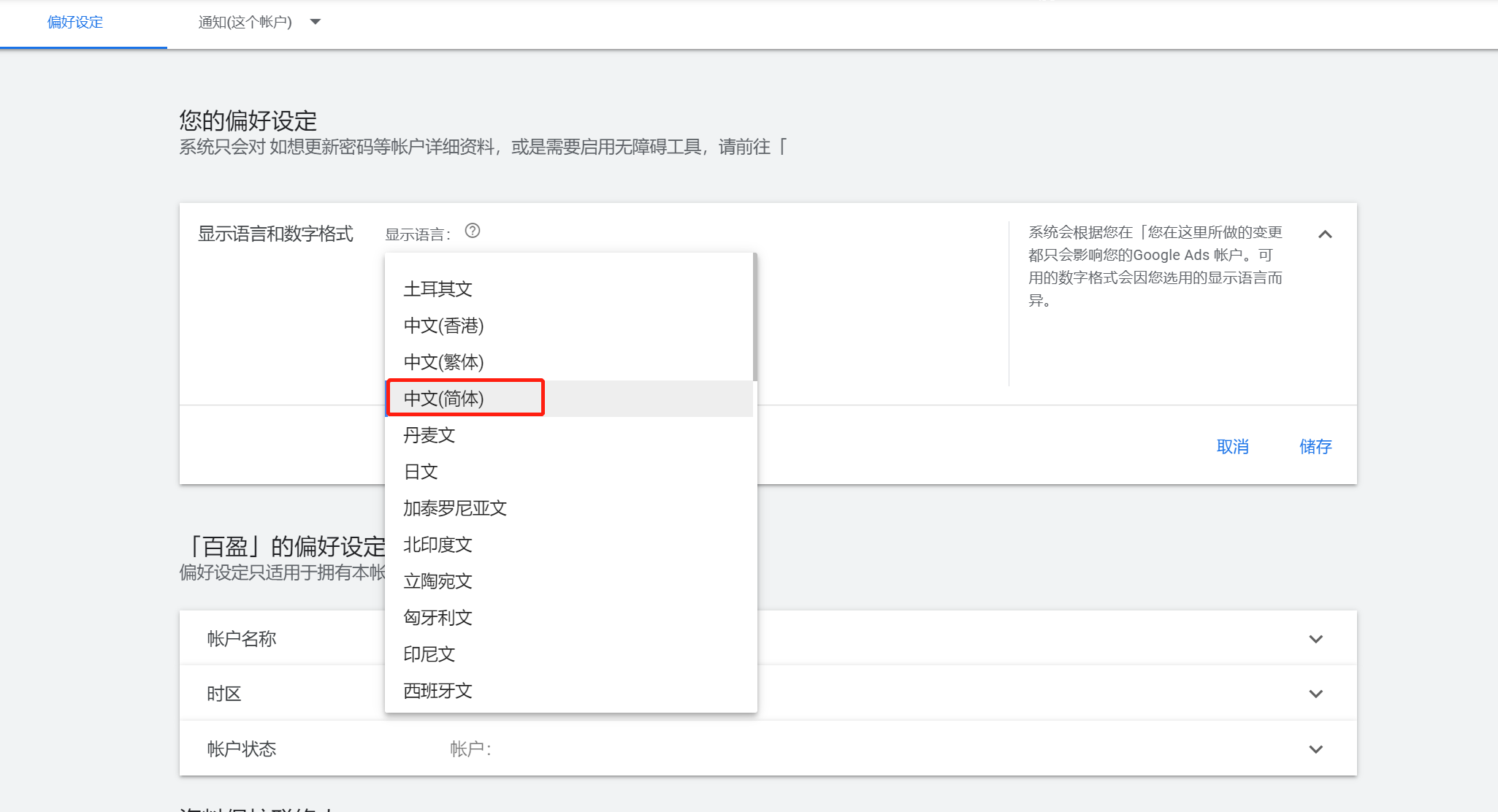Image resolution: width=1498 pixels, height=812 pixels.
Task: Select 丹麦文 from the language list
Action: [428, 434]
